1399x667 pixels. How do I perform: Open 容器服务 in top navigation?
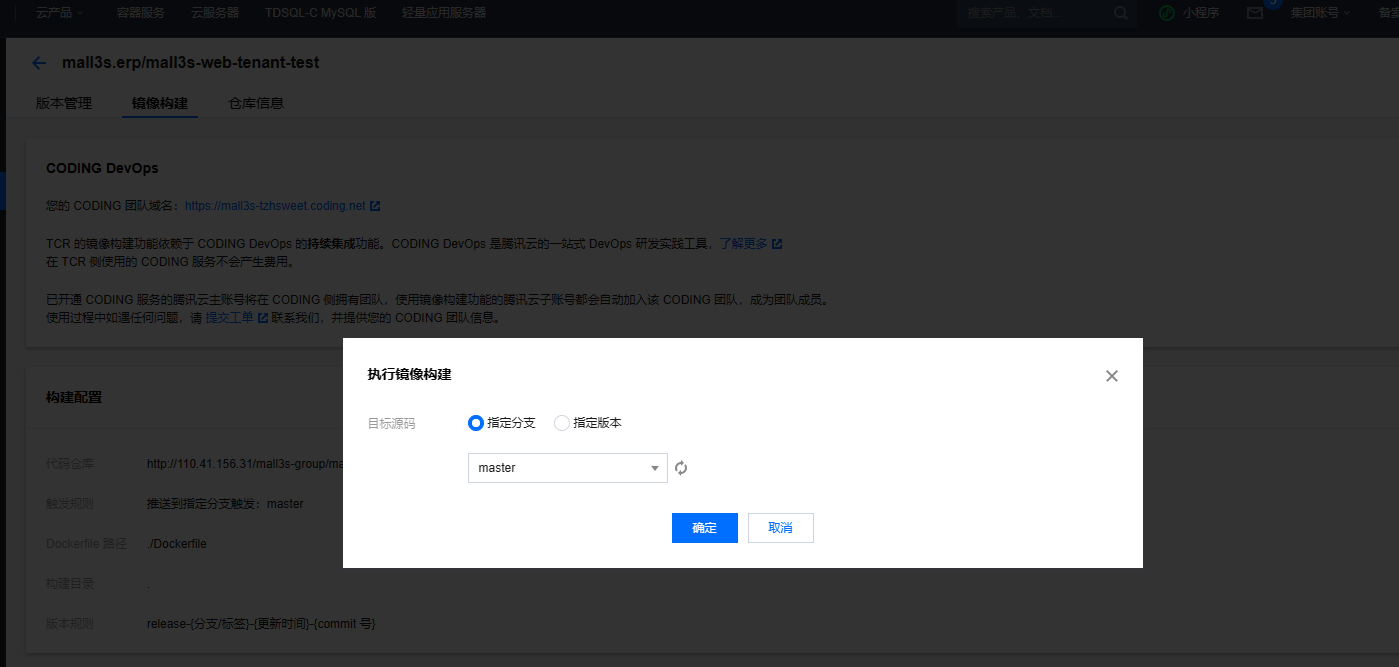[141, 13]
